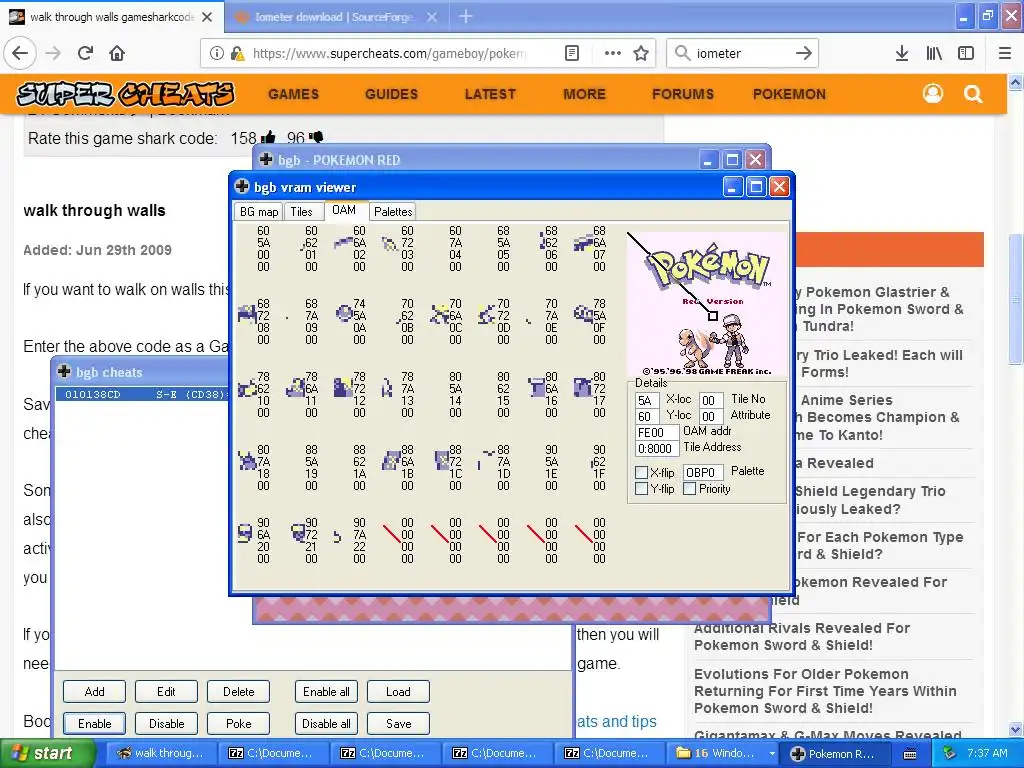Switch to the BG map tab
The image size is (1024, 768).
[x=259, y=212]
